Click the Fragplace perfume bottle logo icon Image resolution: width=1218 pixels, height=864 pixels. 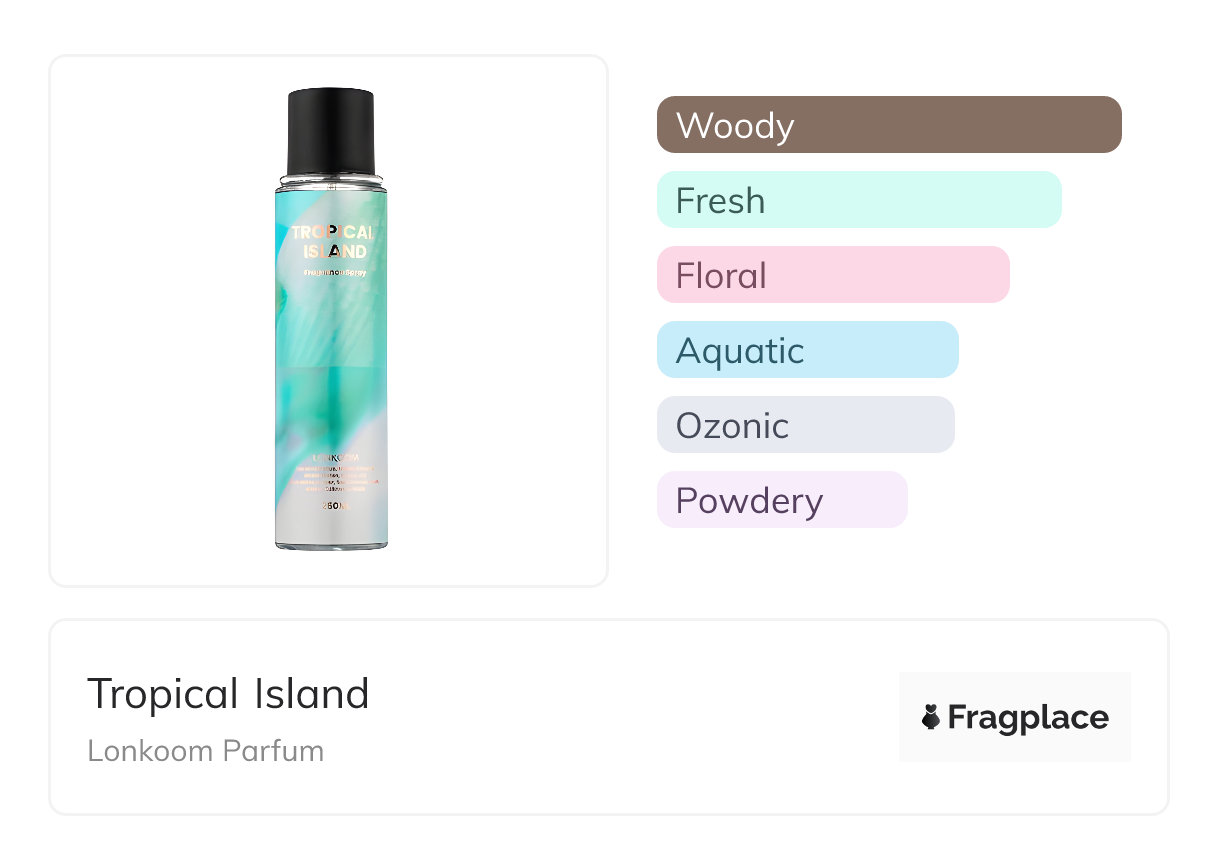coord(931,717)
